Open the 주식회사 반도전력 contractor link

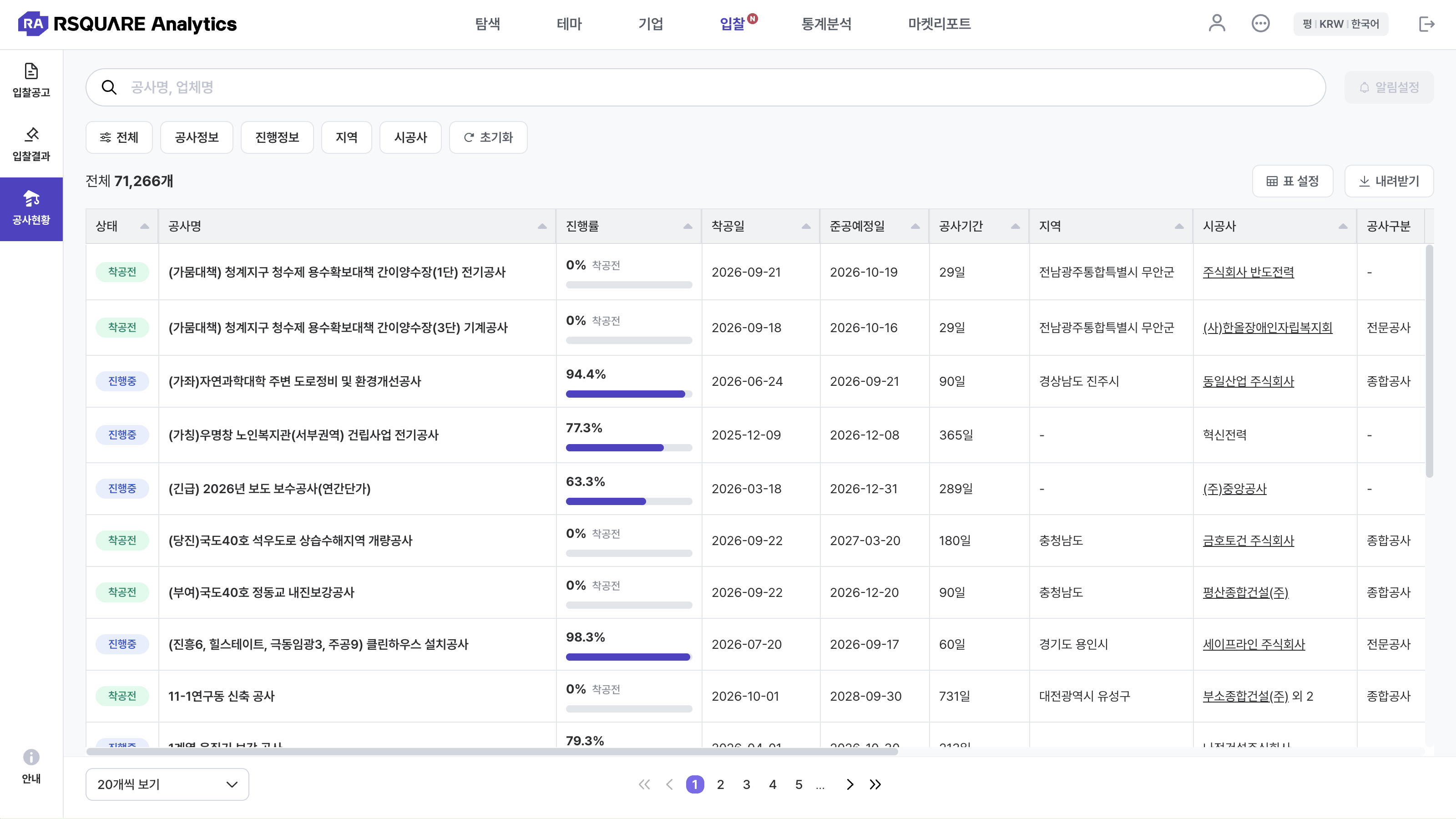[1248, 272]
